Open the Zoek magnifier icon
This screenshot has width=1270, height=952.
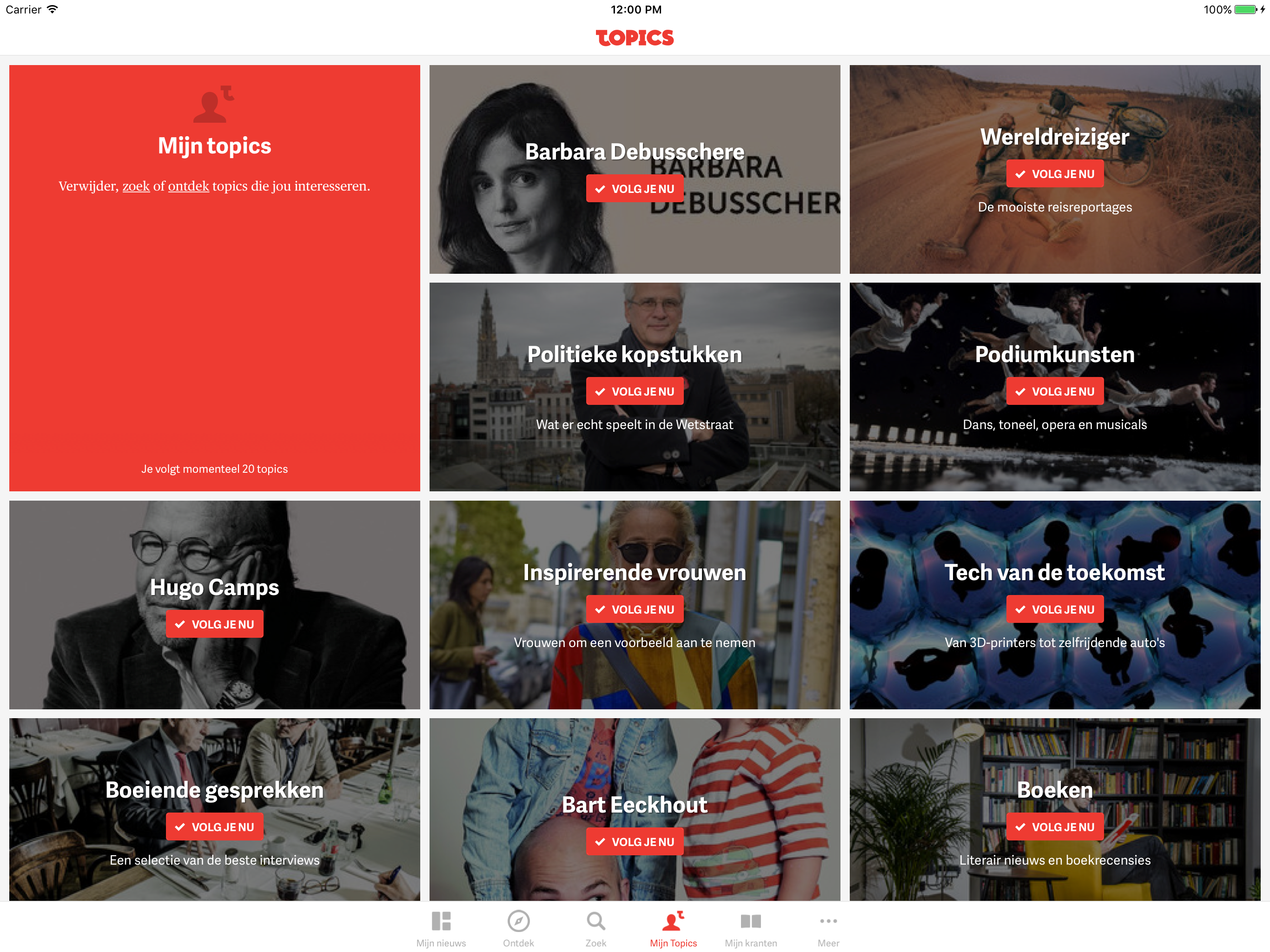[595, 921]
